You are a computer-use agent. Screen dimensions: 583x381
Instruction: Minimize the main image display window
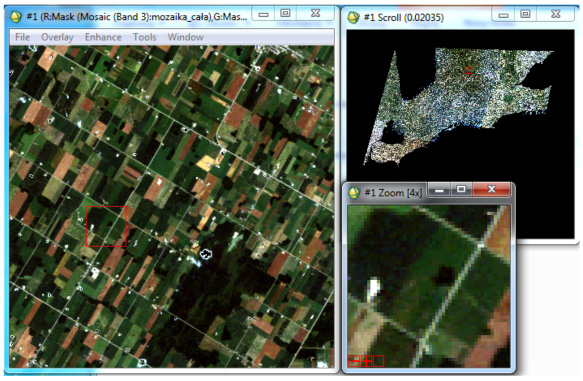click(x=263, y=14)
